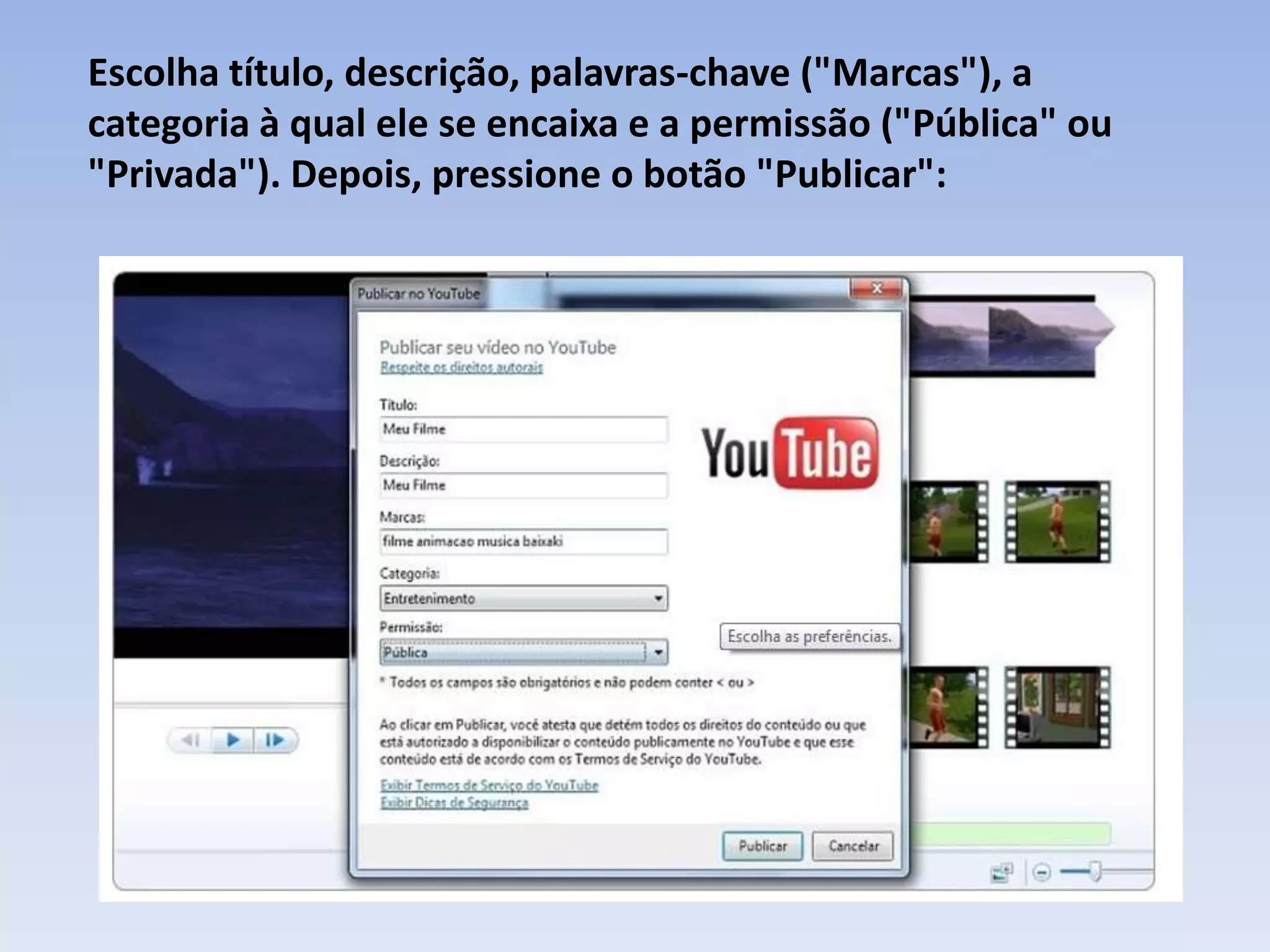The height and width of the screenshot is (952, 1270).
Task: Click the zoom out minus icon
Action: (x=1042, y=873)
